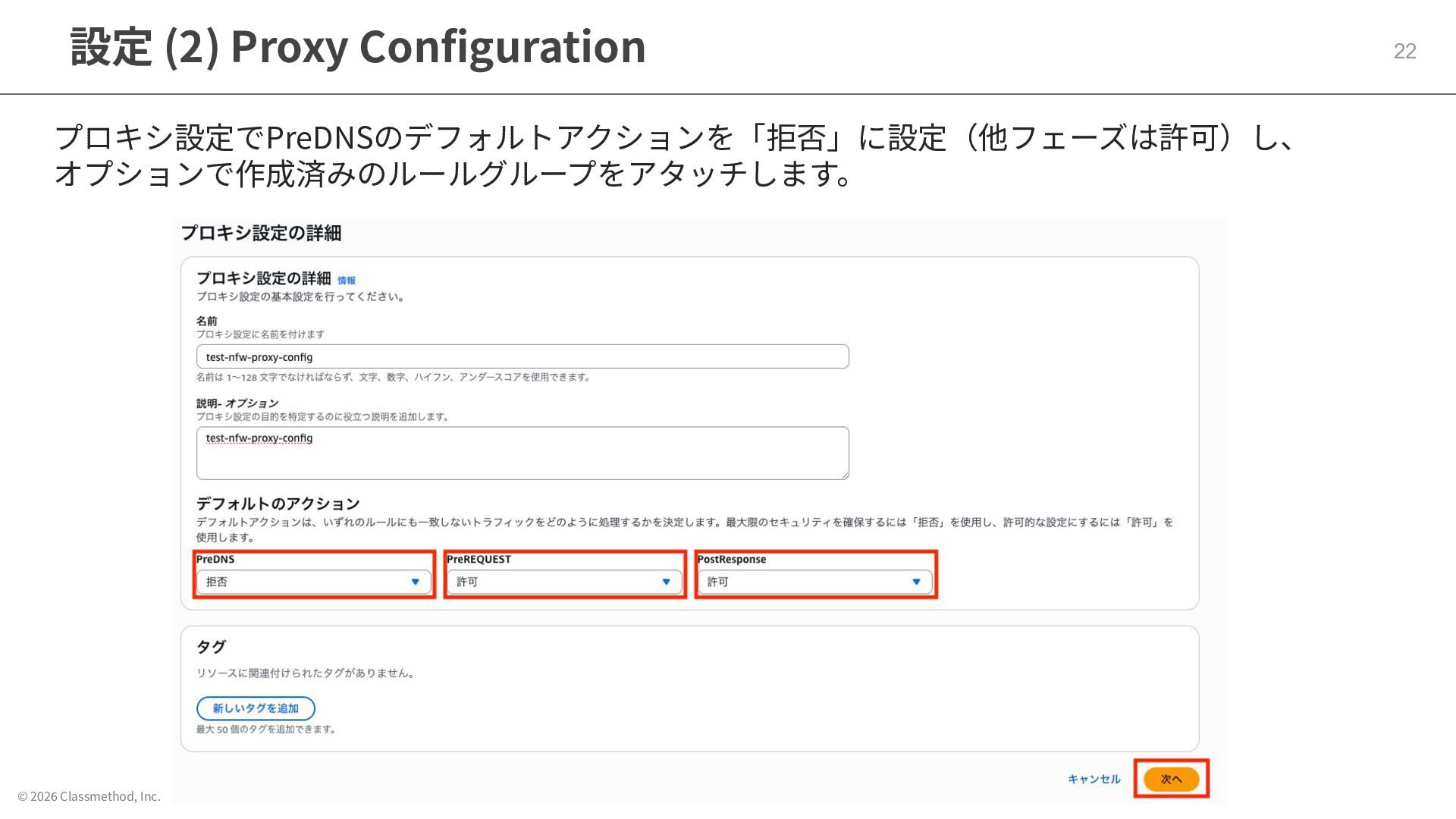Click into the 説明 description textarea
The width and height of the screenshot is (1456, 819).
[522, 453]
